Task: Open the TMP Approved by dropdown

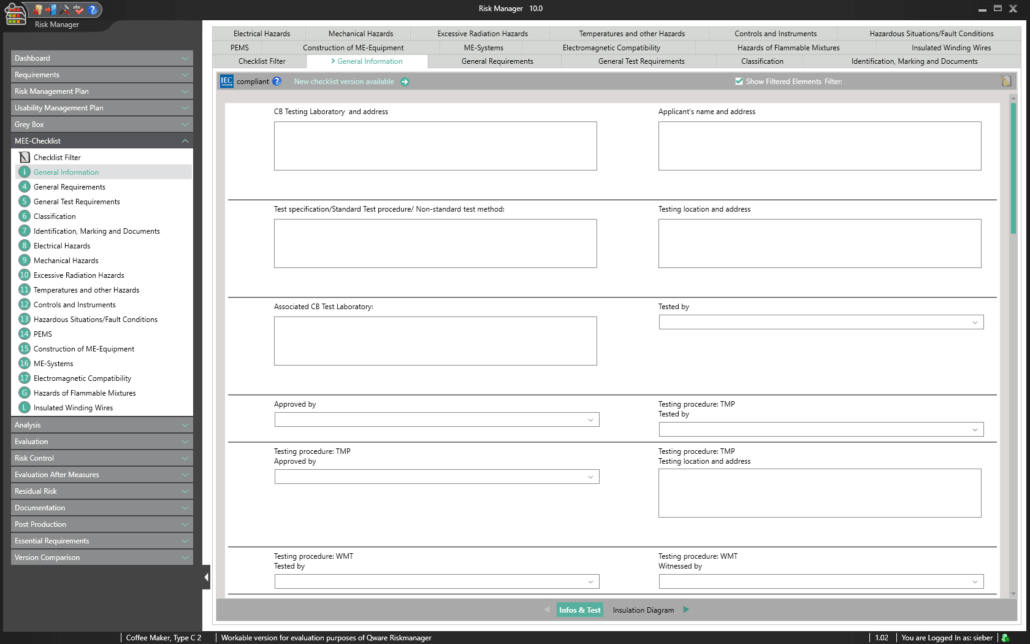Action: point(437,477)
